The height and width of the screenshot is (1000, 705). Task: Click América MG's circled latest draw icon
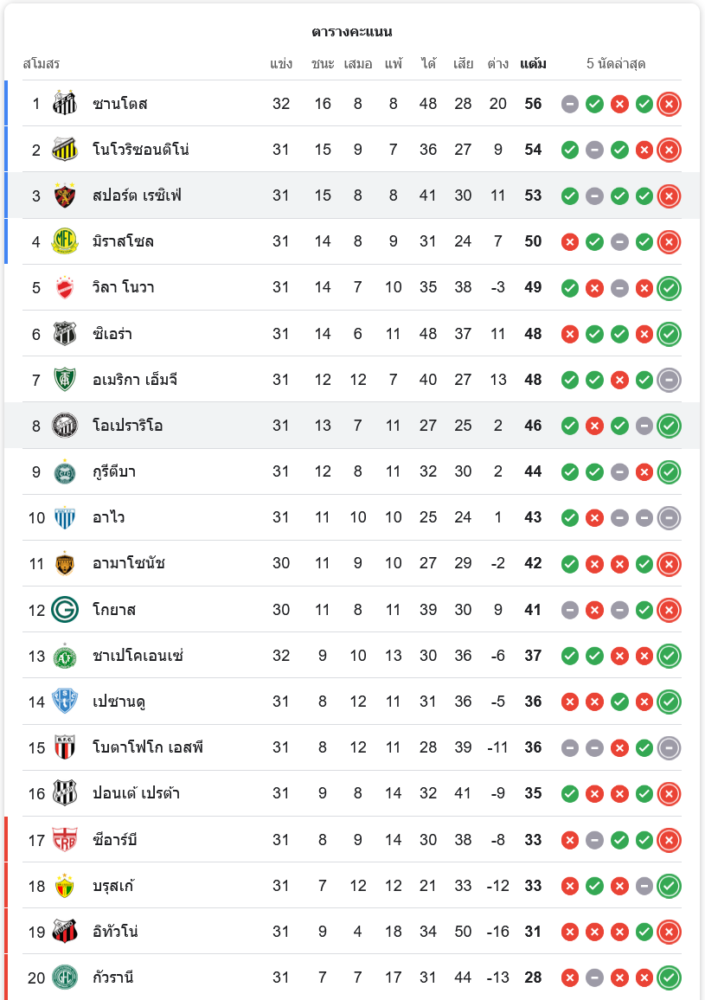(x=669, y=379)
